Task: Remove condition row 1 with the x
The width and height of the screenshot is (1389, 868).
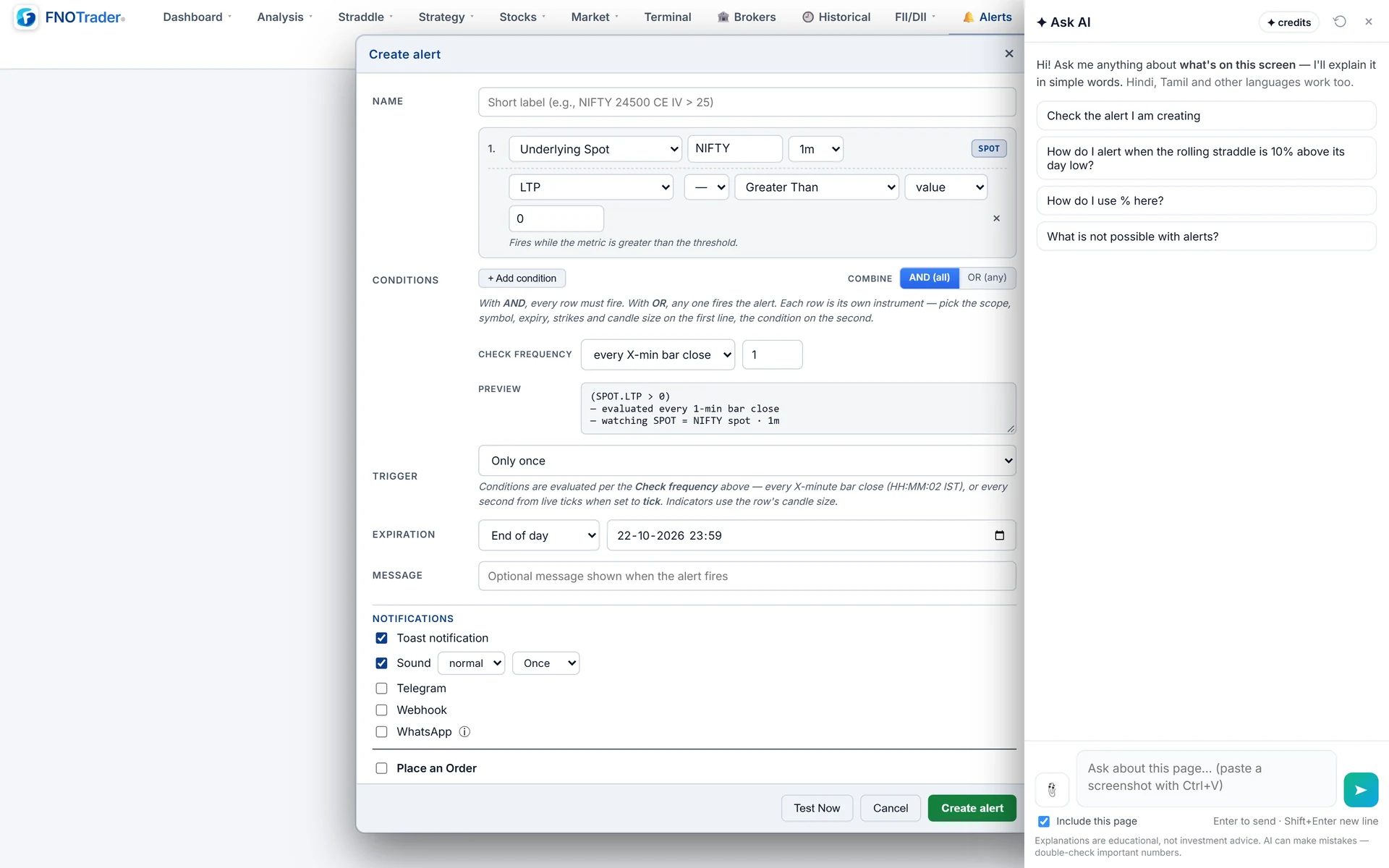Action: pos(996,218)
